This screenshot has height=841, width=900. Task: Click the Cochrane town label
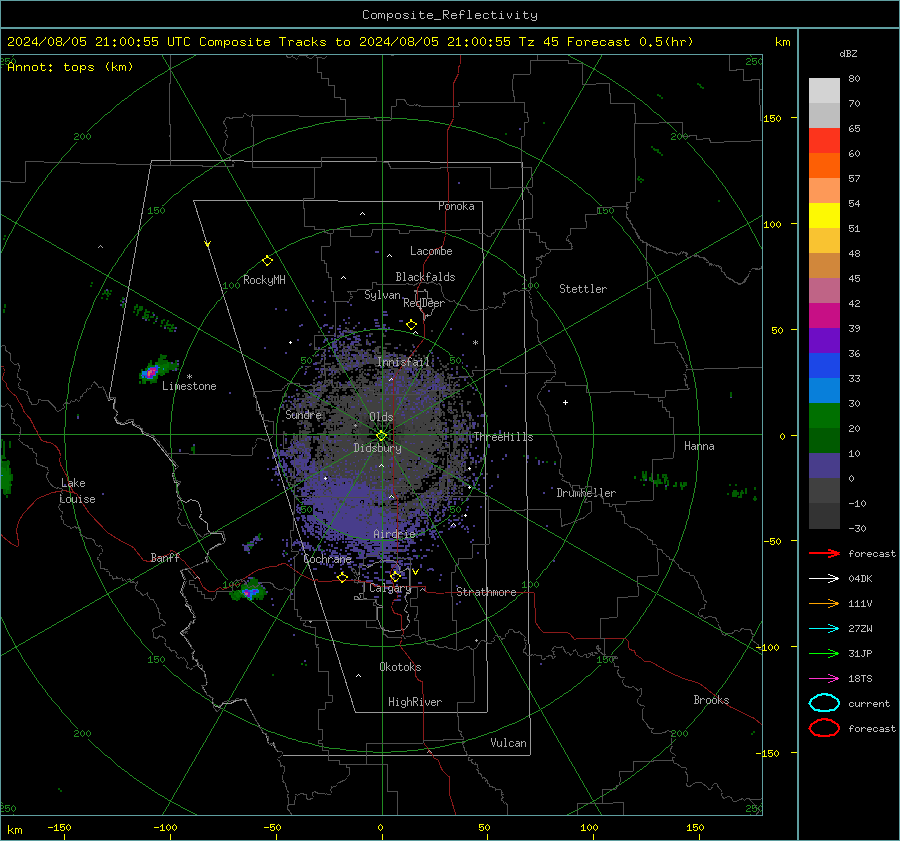[x=327, y=559]
